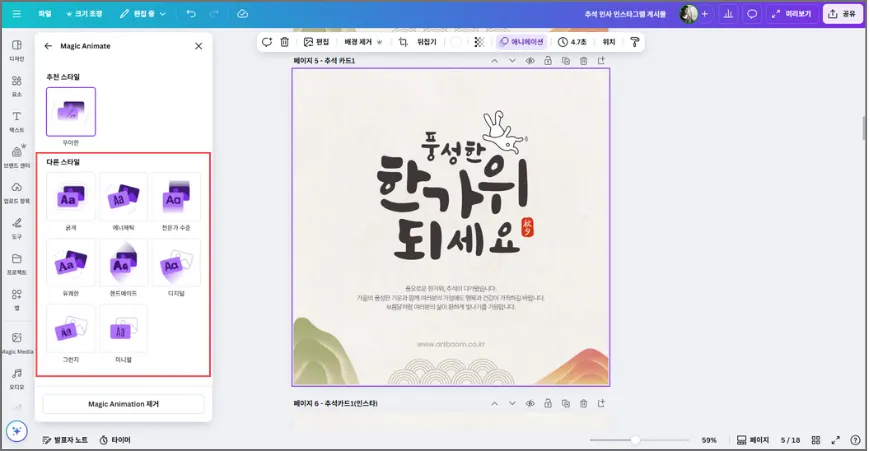Click the zoom slider handle
This screenshot has height=451, width=870.
point(635,440)
